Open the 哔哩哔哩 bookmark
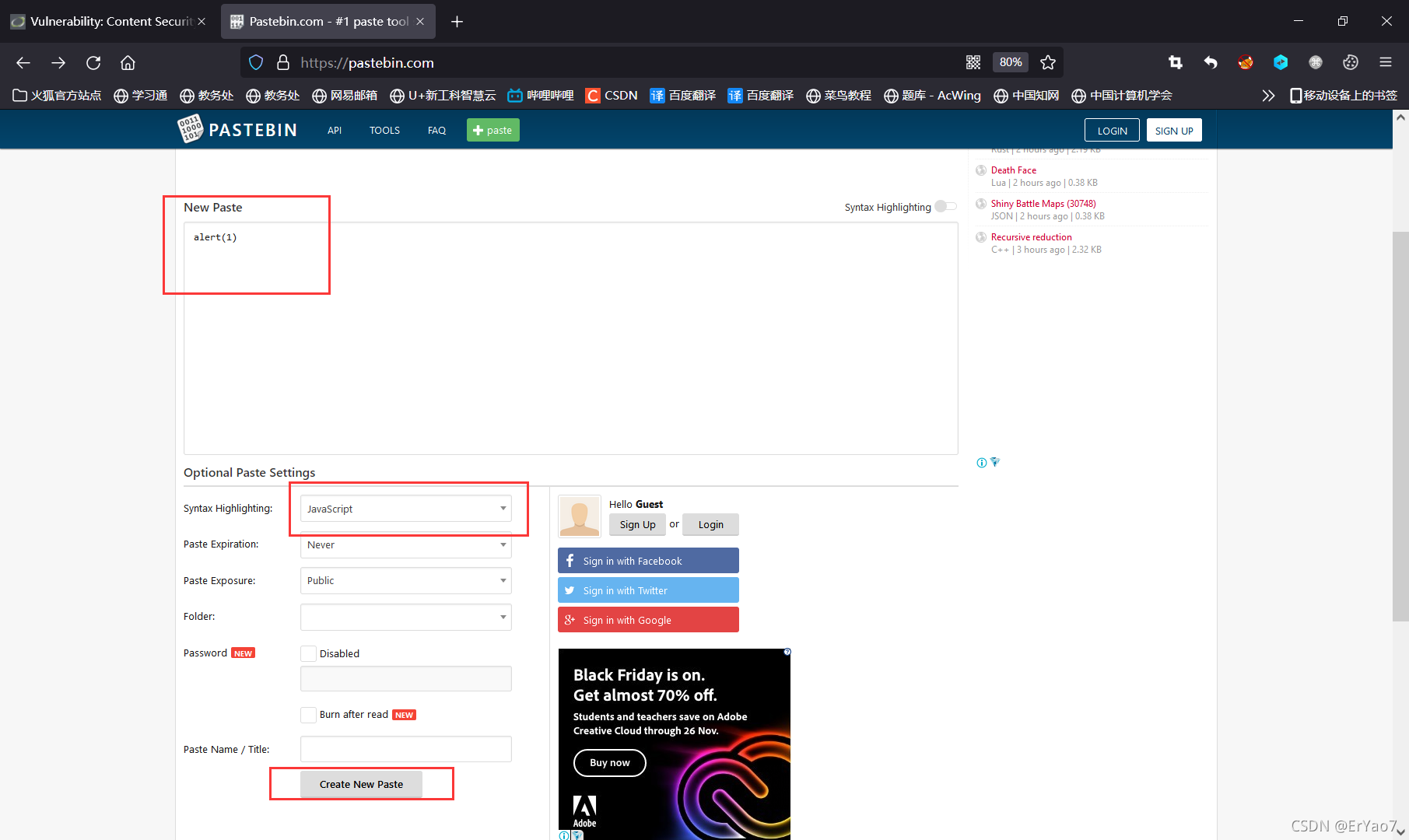This screenshot has height=840, width=1409. click(541, 96)
